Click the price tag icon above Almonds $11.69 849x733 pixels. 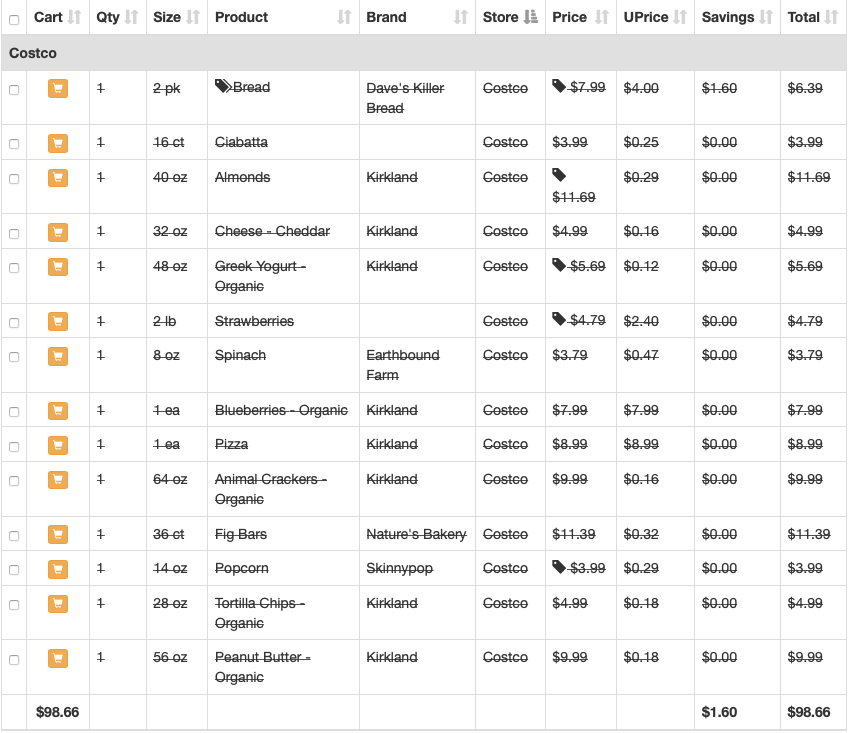point(559,175)
